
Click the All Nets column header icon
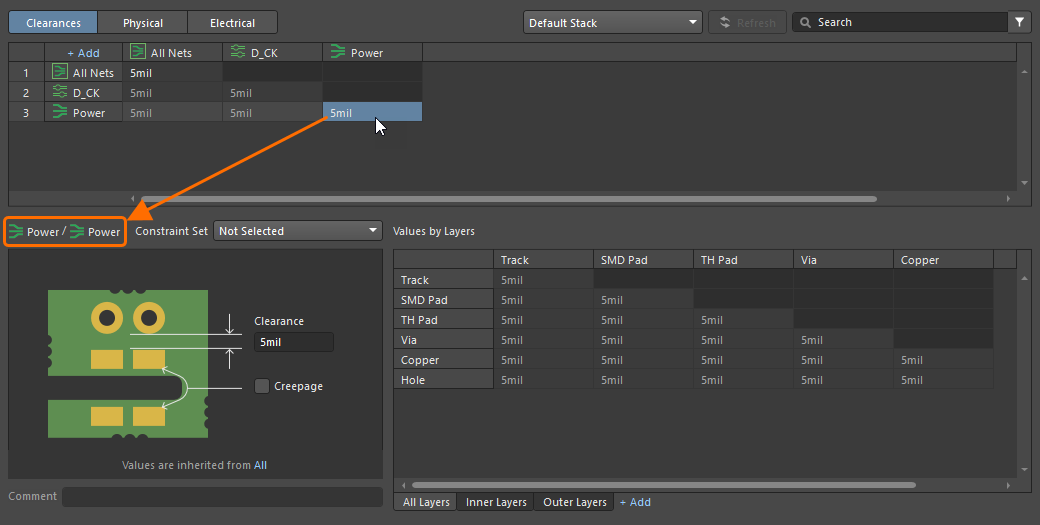pyautogui.click(x=138, y=53)
